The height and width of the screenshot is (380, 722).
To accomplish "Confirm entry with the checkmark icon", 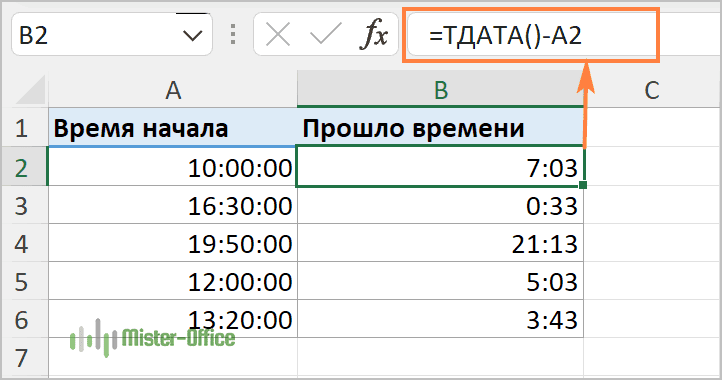I will point(326,35).
